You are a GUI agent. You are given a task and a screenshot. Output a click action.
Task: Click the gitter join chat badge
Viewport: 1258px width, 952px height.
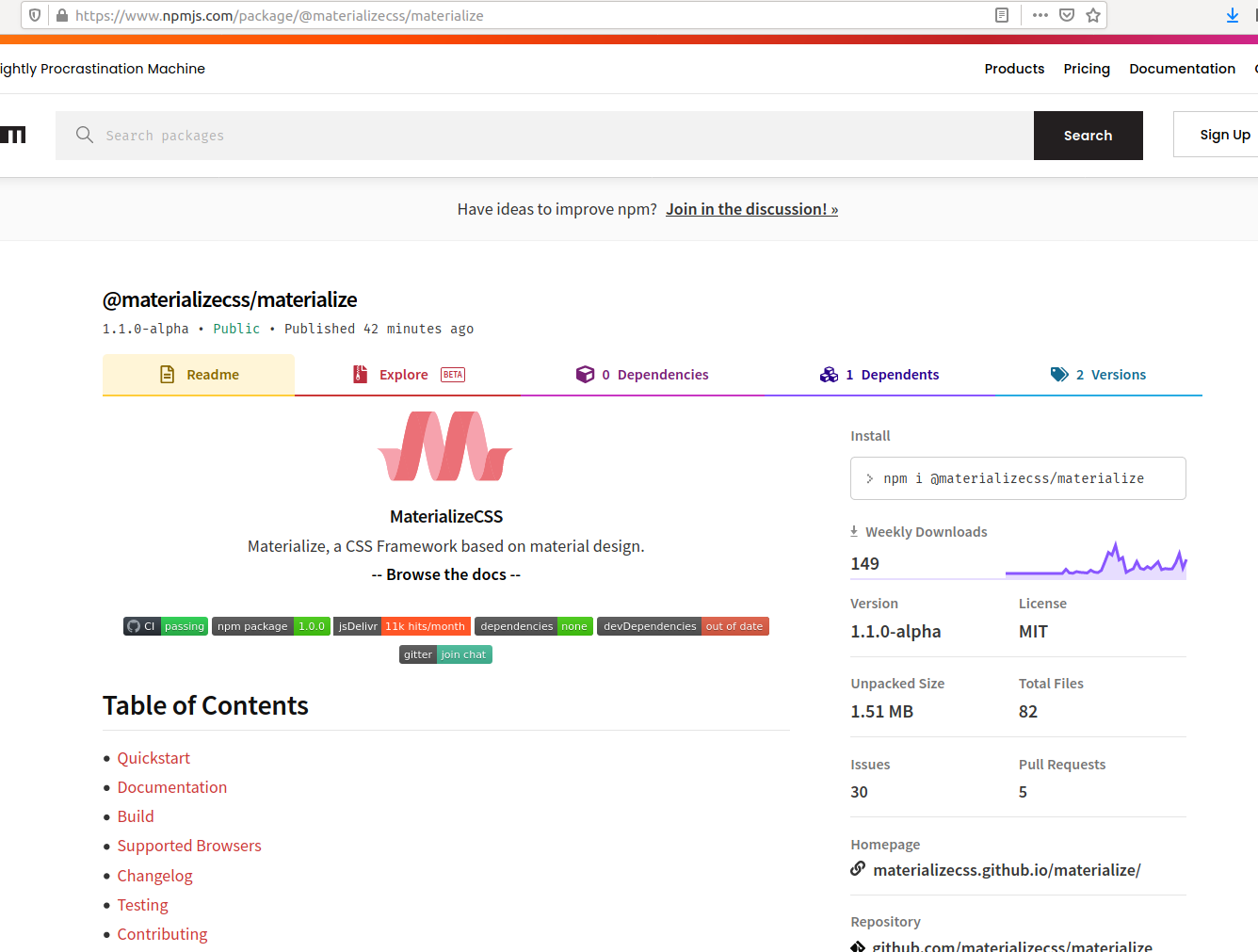[x=445, y=654]
